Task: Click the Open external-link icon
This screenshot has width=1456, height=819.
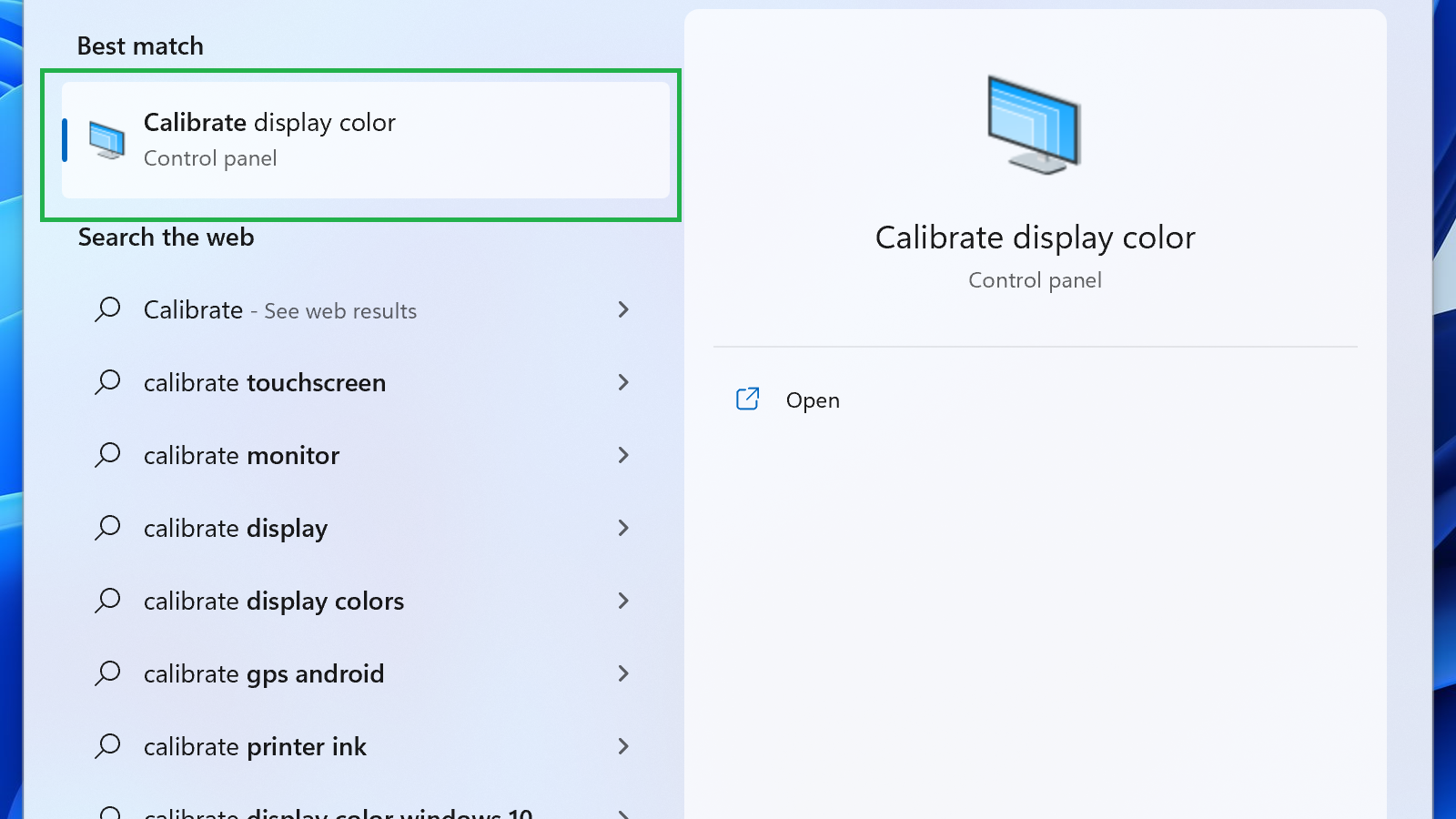Action: 747,399
